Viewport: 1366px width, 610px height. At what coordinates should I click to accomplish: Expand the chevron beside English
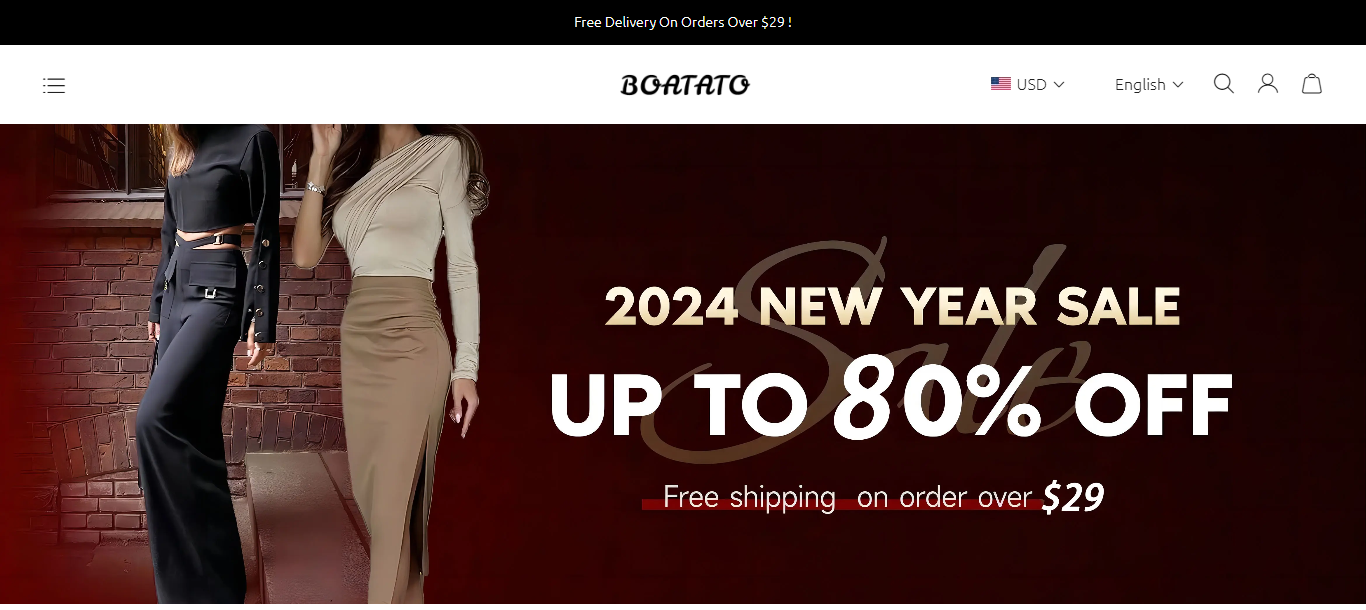point(1178,85)
